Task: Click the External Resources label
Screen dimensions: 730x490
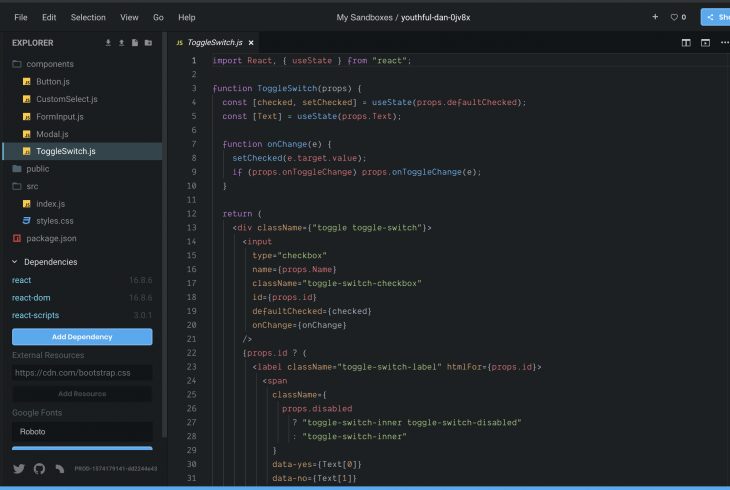Action: coord(48,355)
